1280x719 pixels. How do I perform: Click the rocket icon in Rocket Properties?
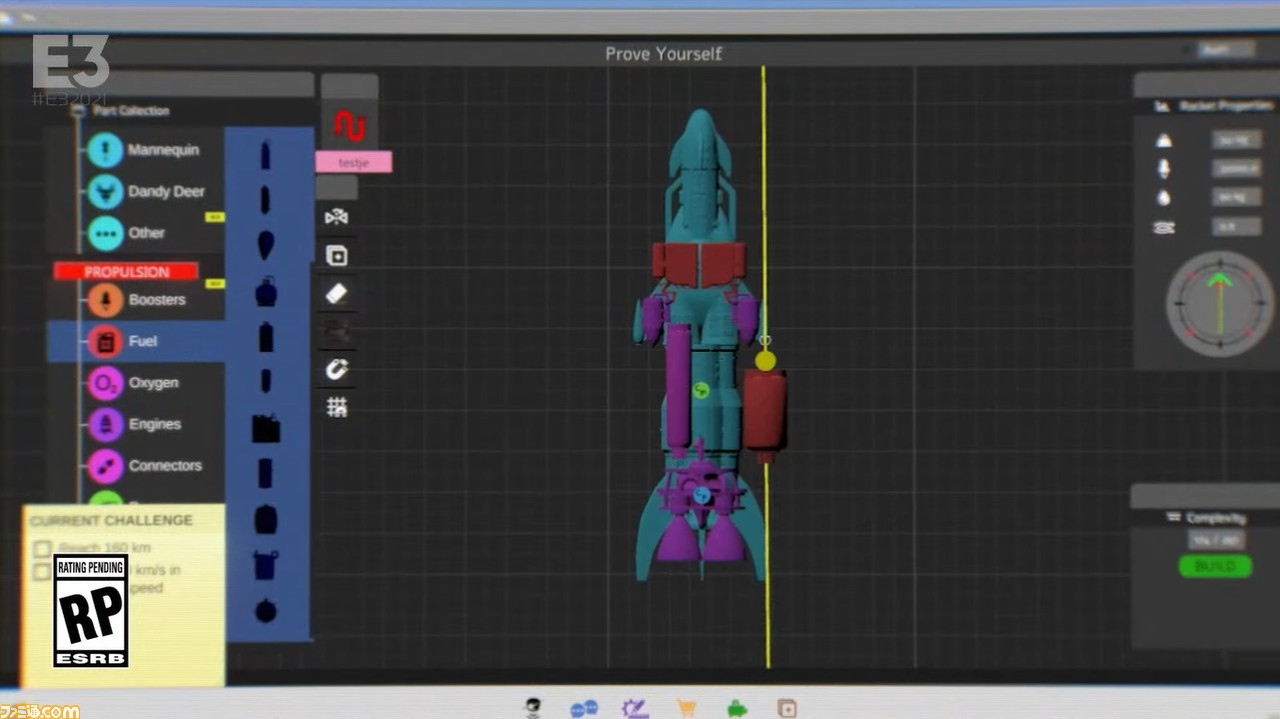click(x=1164, y=168)
